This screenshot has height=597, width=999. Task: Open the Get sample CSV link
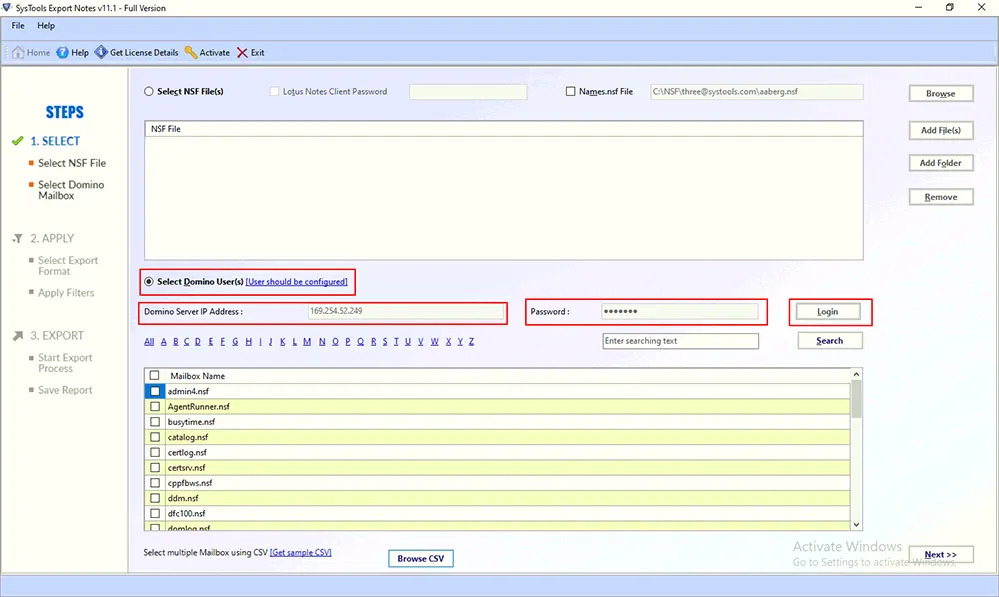tap(301, 552)
